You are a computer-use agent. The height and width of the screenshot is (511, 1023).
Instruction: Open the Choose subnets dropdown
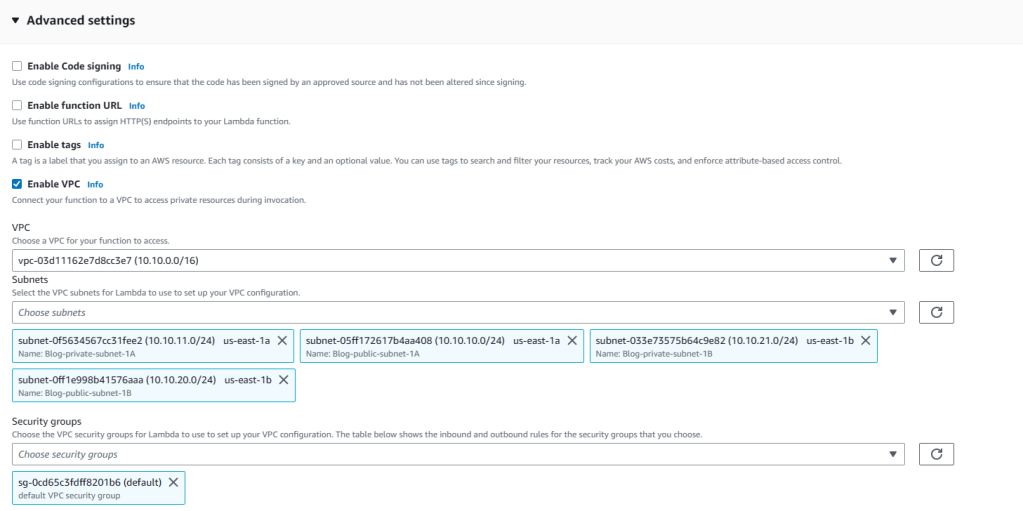tap(459, 312)
